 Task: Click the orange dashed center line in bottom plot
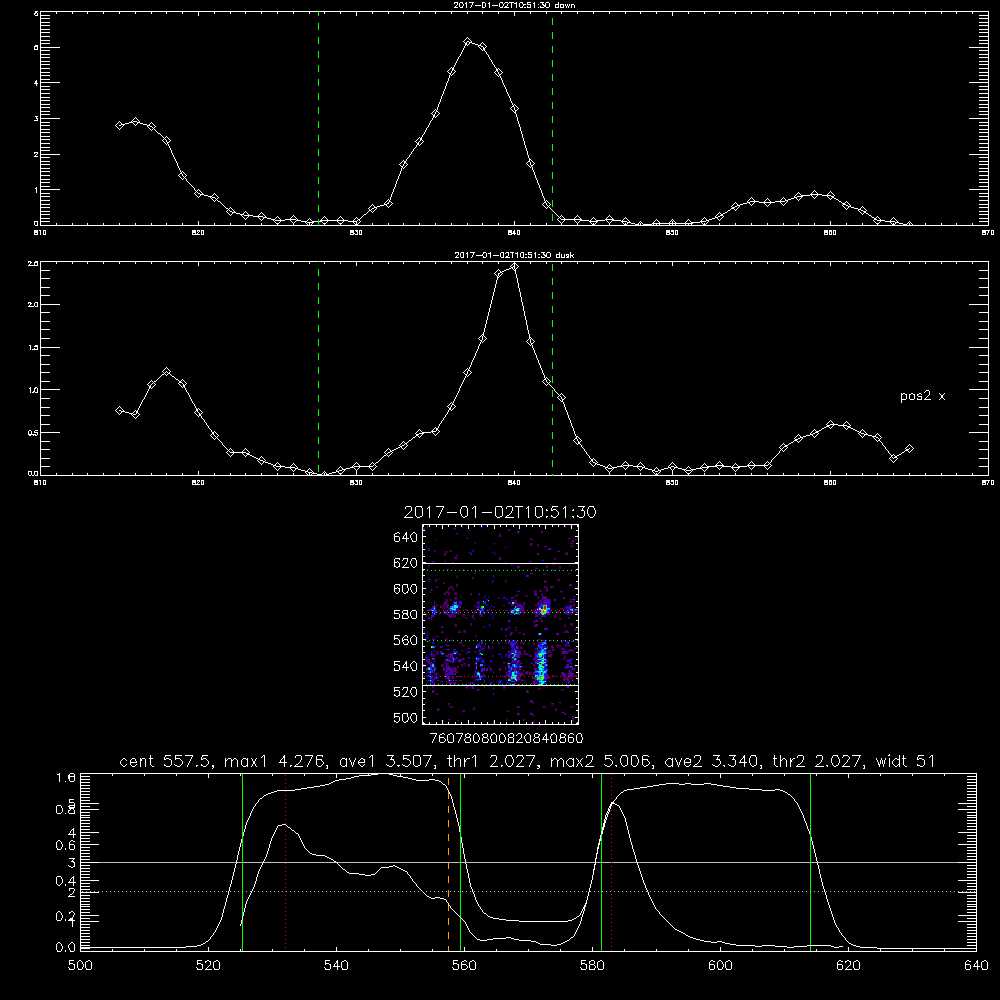(448, 862)
